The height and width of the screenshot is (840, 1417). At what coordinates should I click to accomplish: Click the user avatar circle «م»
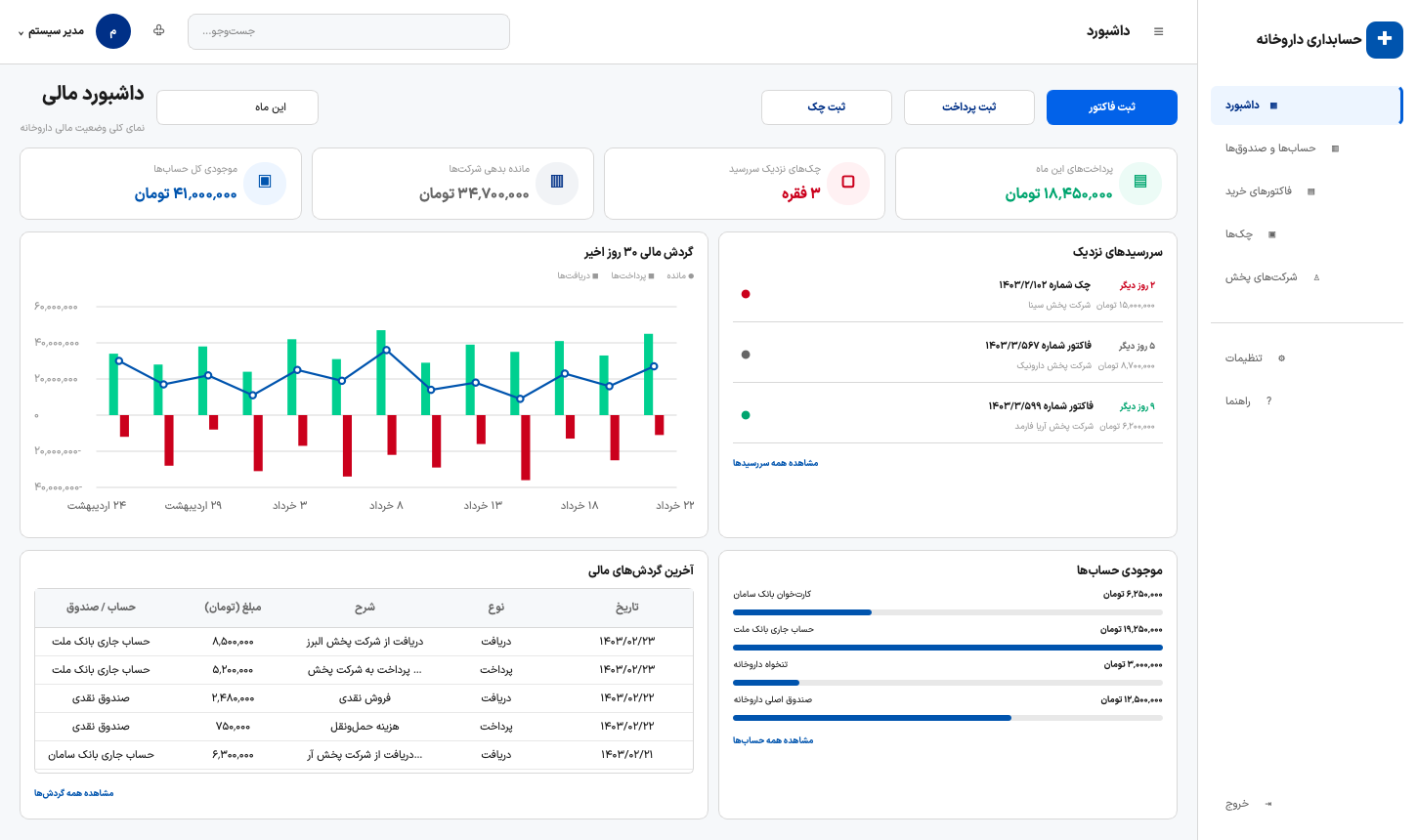(x=113, y=31)
